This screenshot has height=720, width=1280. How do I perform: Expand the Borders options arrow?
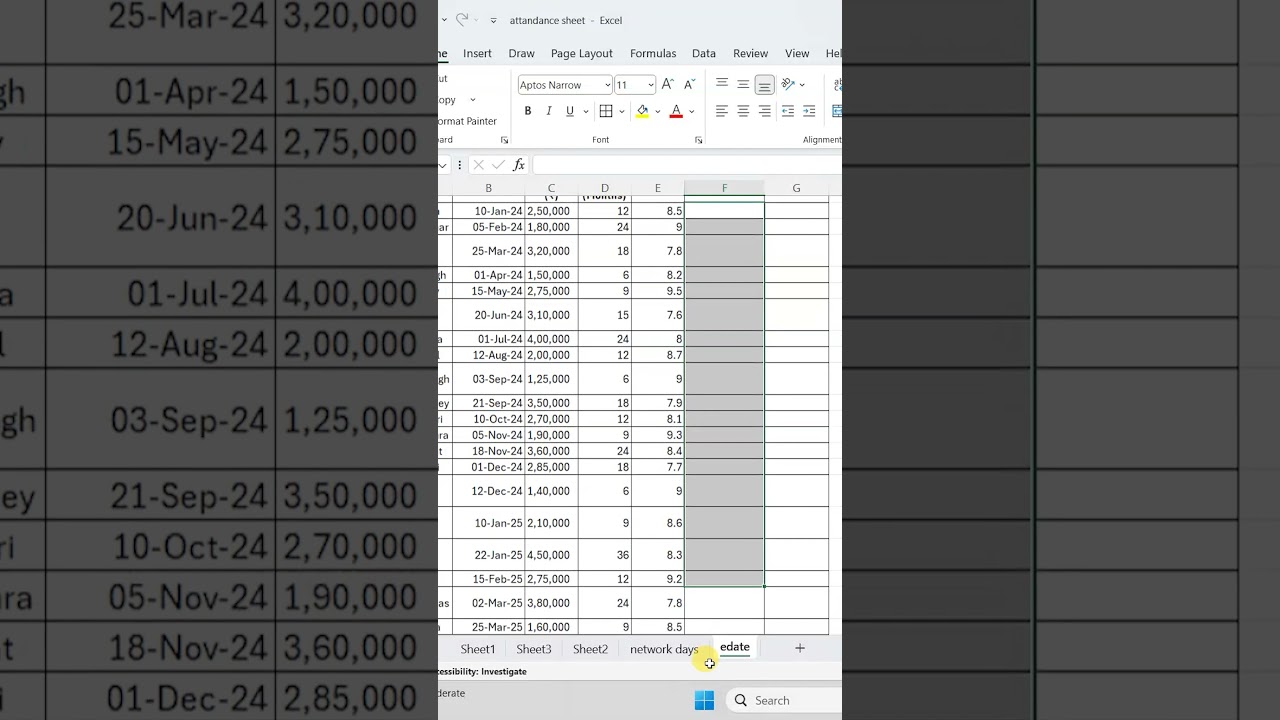pos(621,112)
